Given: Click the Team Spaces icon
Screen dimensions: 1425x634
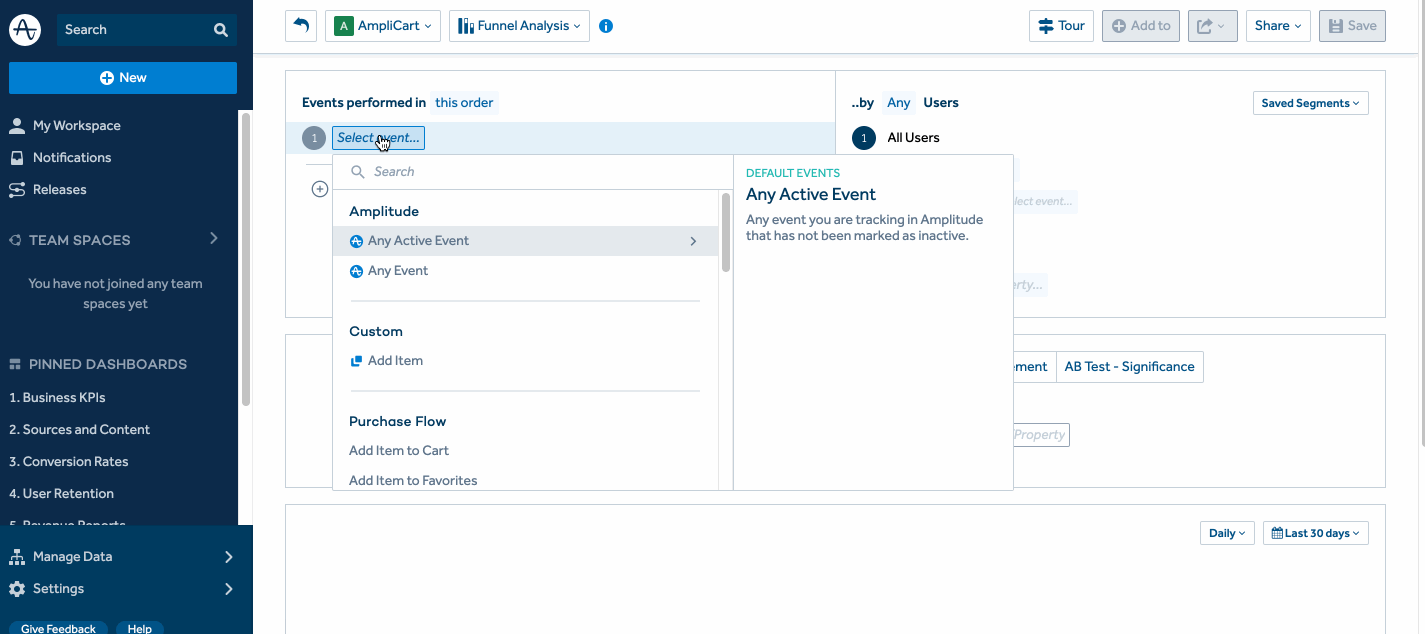Looking at the screenshot, I should point(15,240).
